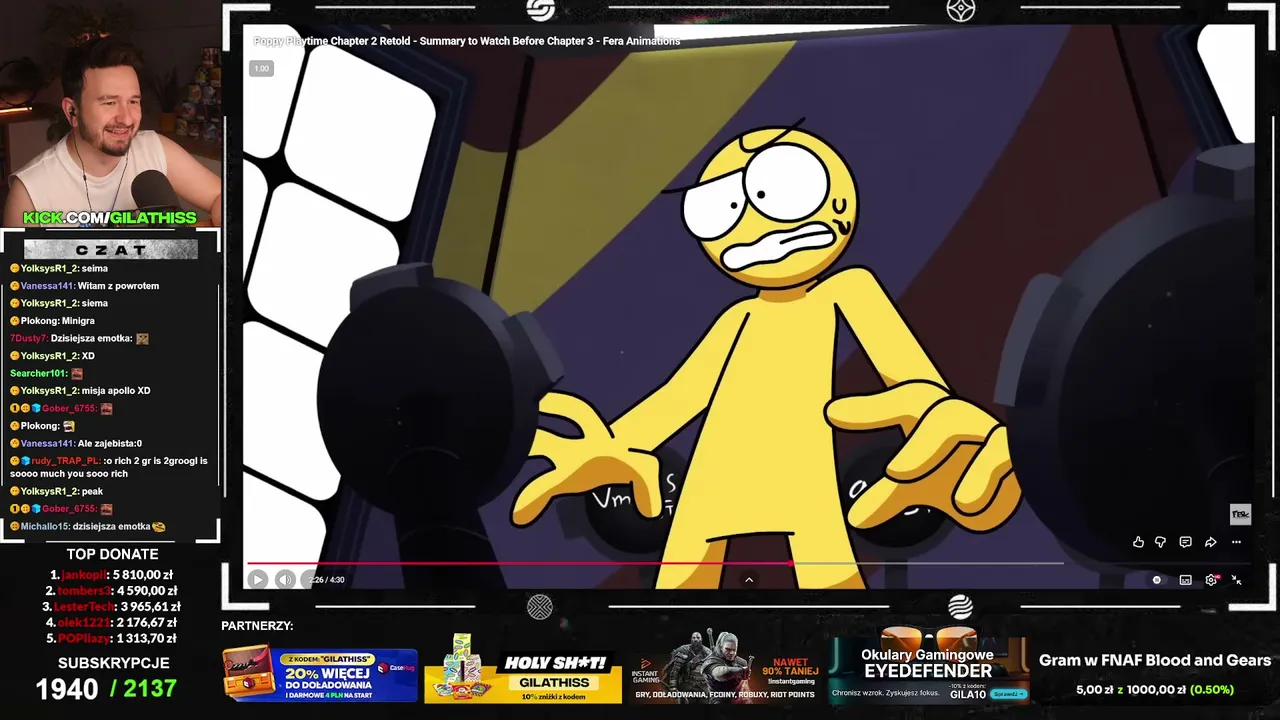Click the emote after Michallo15's 'dzisiejsza emotka'
Screen dimensions: 1280x720
[159, 526]
